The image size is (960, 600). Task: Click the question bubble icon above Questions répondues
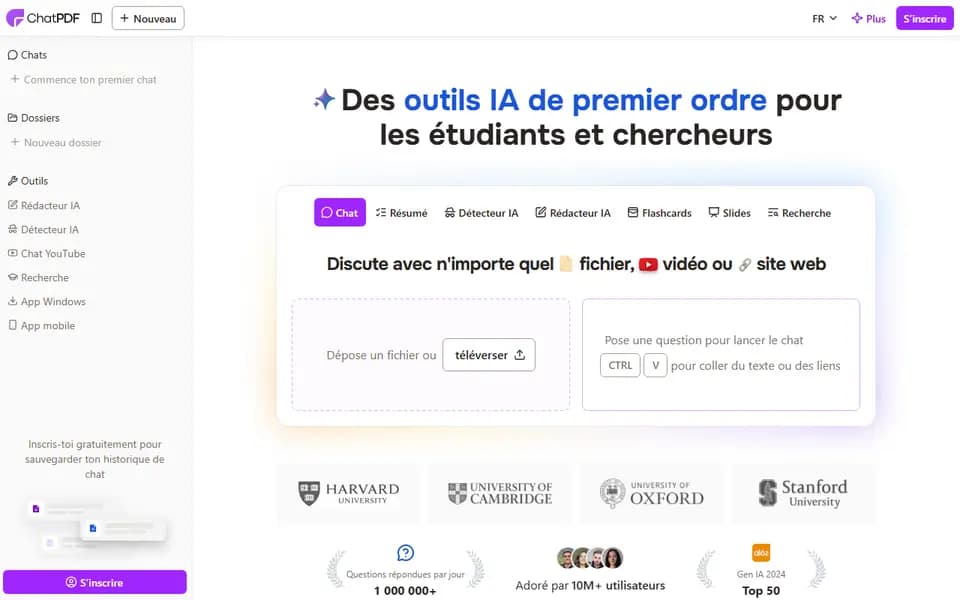coord(405,553)
